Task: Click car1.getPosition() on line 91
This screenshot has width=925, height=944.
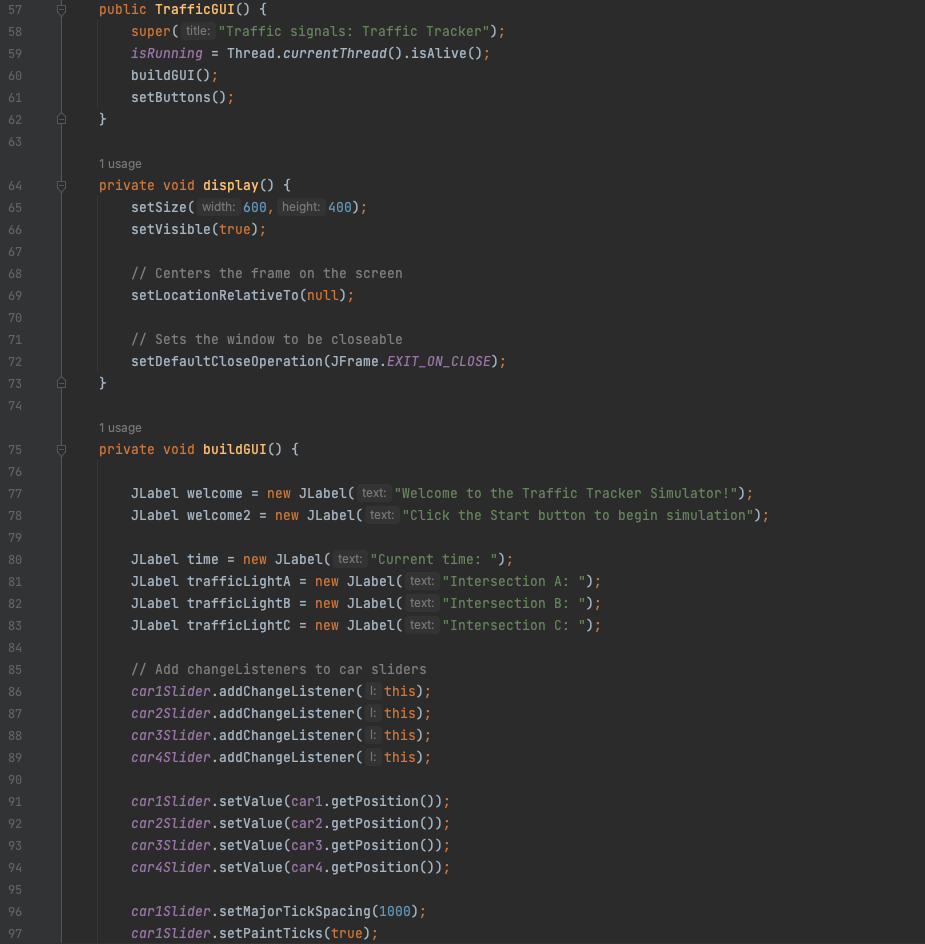Action: tap(363, 802)
